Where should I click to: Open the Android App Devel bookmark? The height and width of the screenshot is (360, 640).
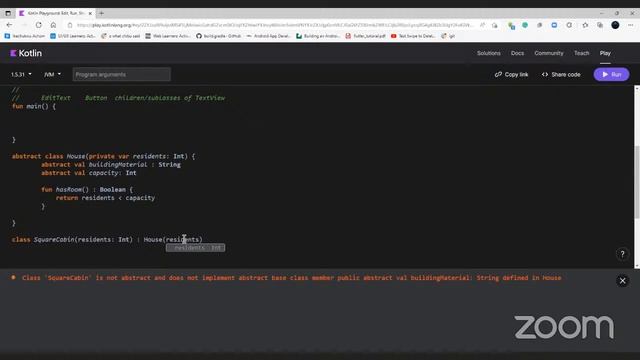pos(268,36)
